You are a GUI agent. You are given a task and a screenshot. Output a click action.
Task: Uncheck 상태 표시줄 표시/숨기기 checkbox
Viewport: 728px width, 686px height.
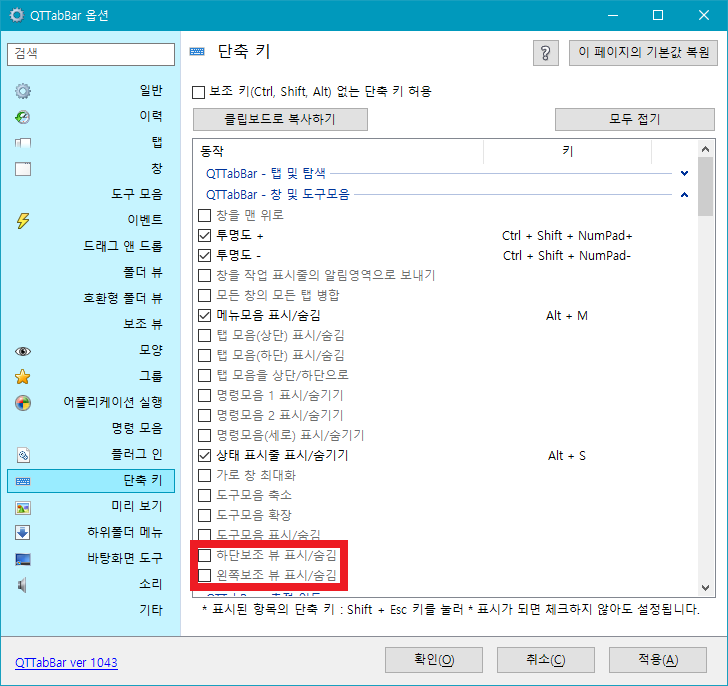204,455
